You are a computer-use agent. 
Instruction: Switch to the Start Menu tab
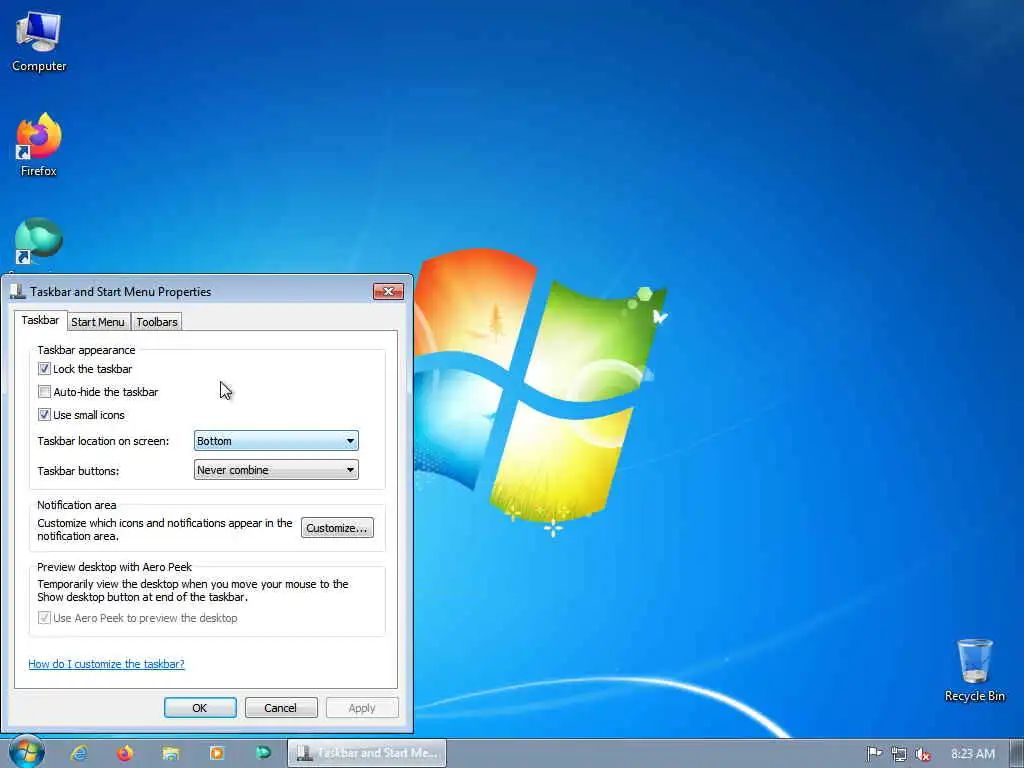tap(98, 321)
